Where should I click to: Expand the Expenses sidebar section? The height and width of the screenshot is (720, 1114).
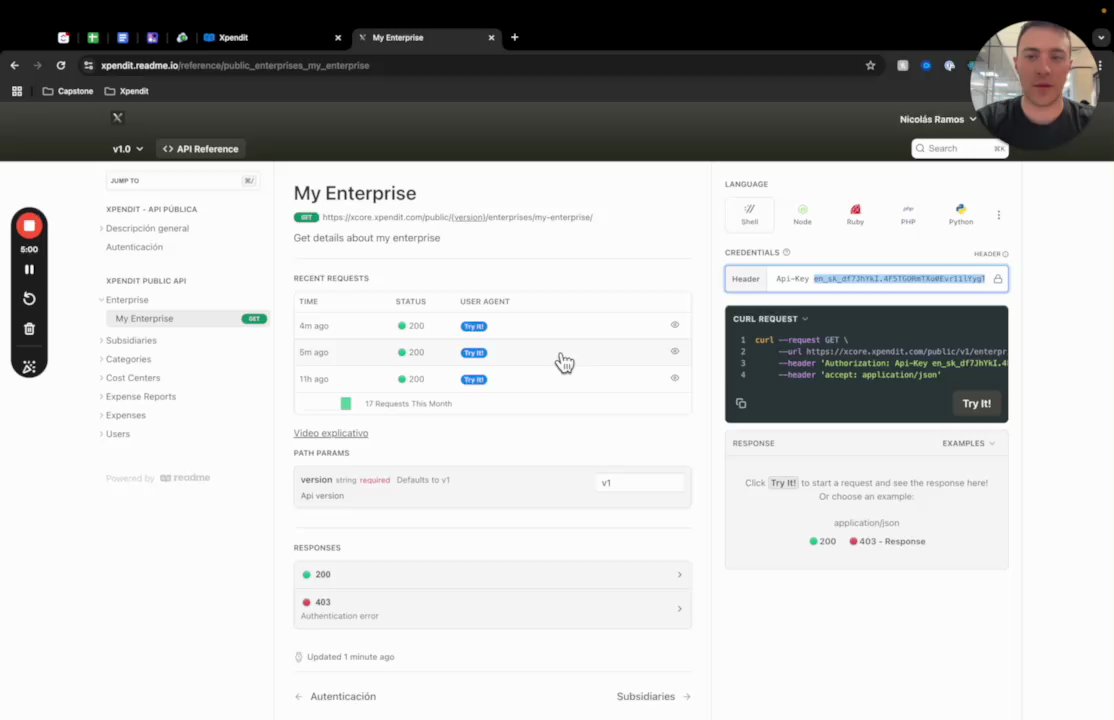tap(125, 415)
